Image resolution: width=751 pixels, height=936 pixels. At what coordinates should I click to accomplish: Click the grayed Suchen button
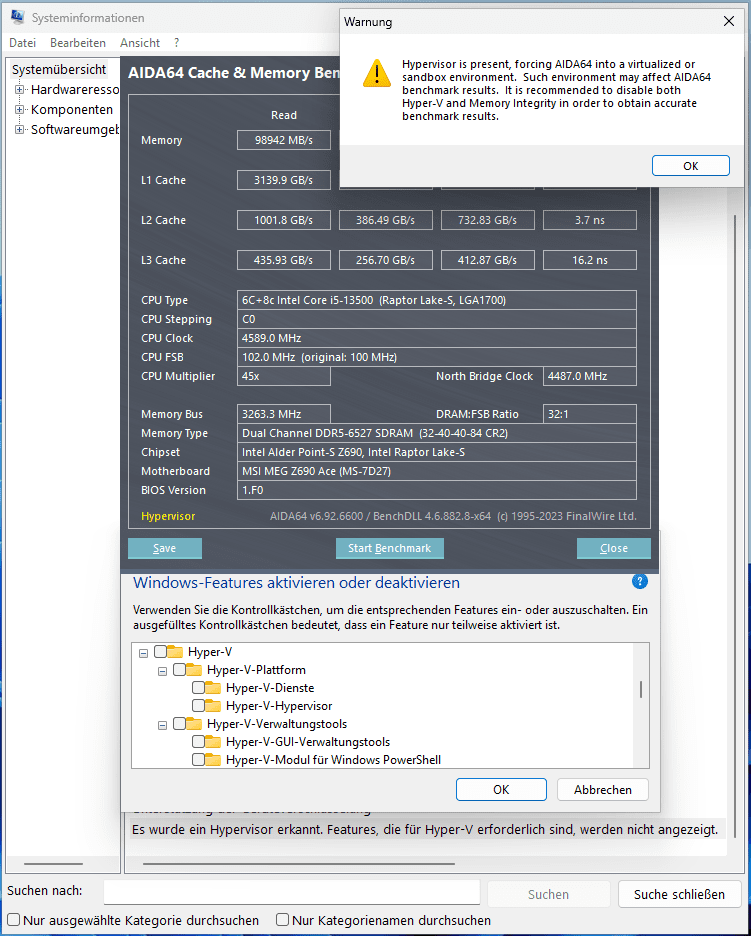(548, 894)
